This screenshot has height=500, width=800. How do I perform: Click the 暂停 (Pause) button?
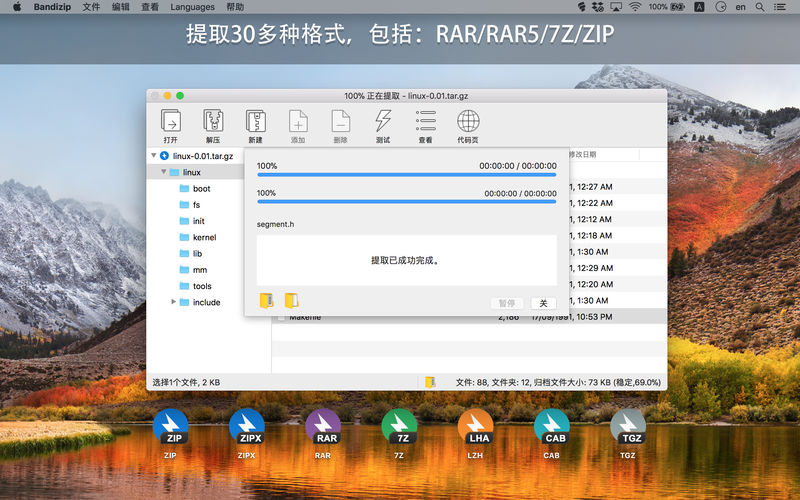tap(506, 303)
